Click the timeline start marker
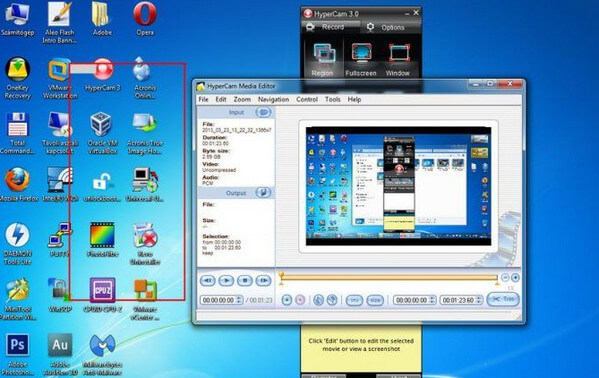The image size is (599, 378). click(282, 278)
